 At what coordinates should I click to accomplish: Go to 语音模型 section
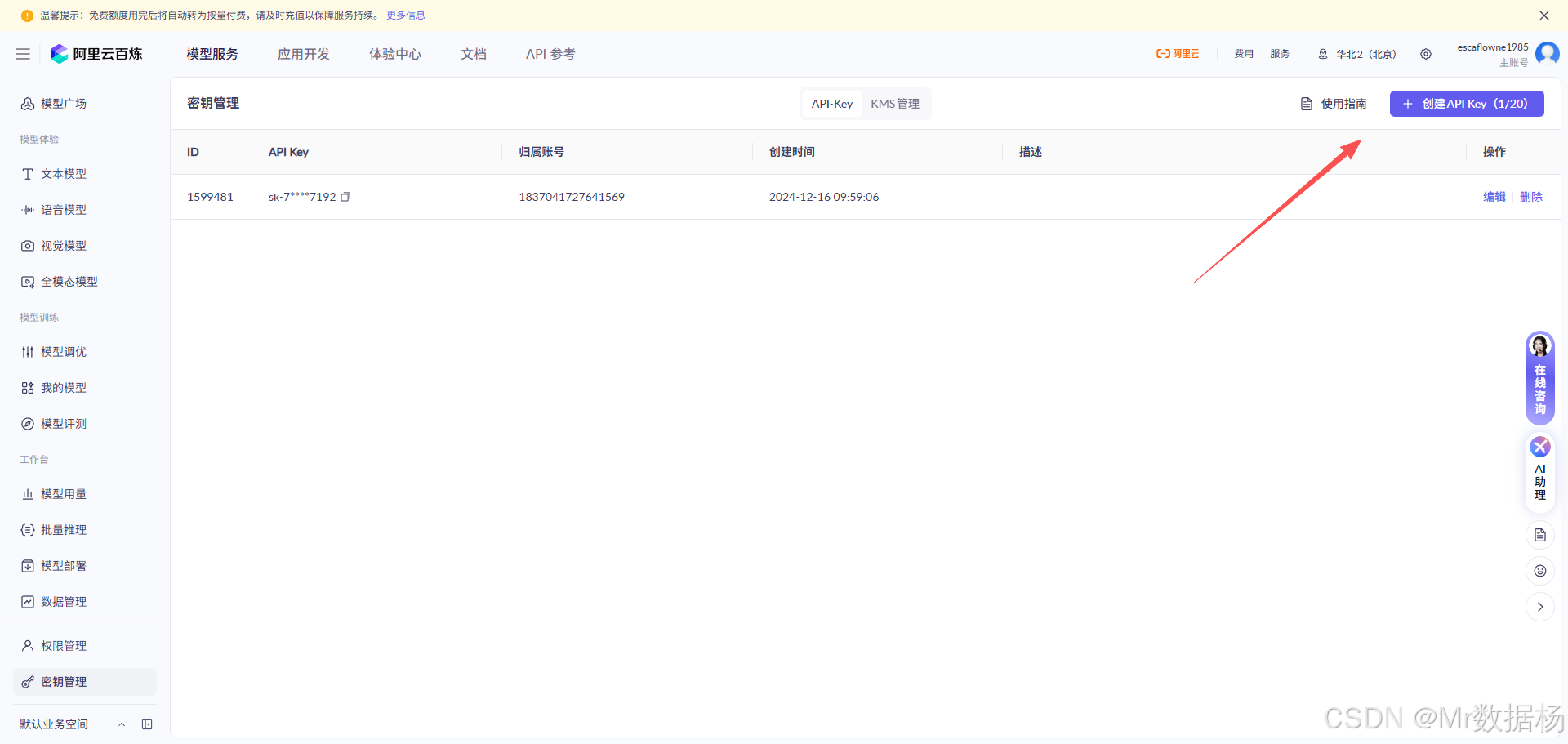[63, 209]
